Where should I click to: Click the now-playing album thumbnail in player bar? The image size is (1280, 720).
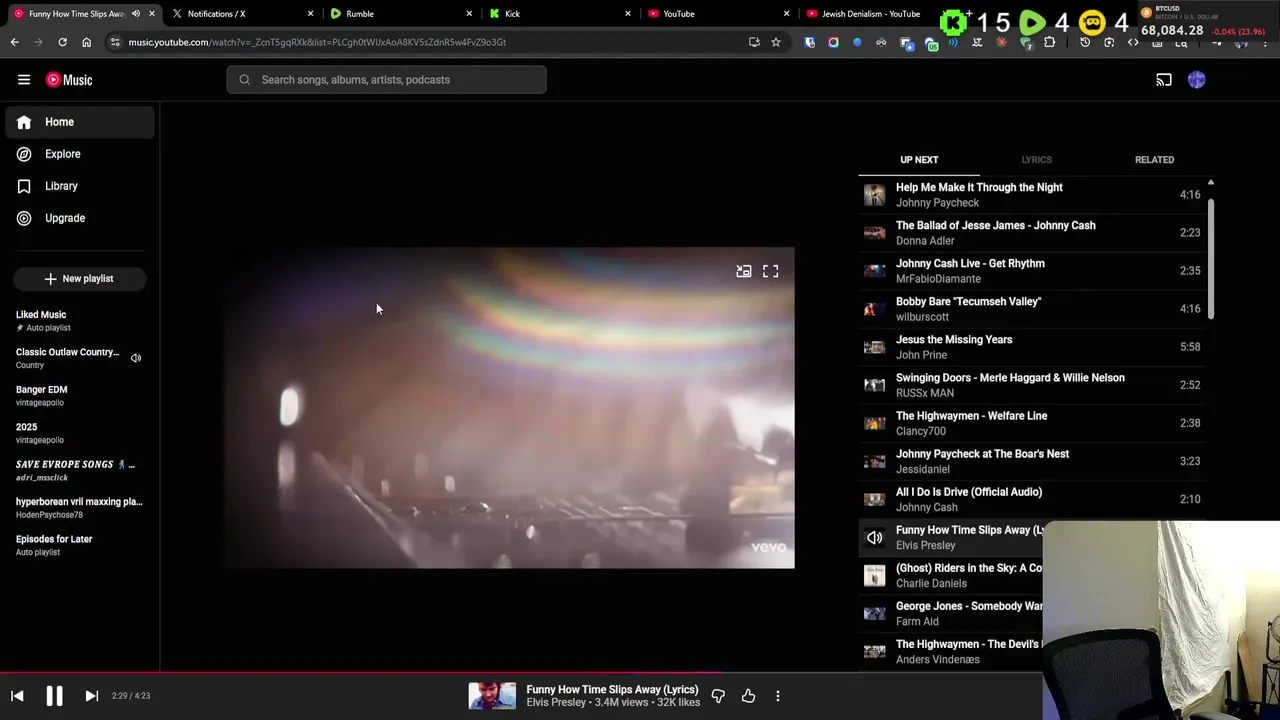492,696
